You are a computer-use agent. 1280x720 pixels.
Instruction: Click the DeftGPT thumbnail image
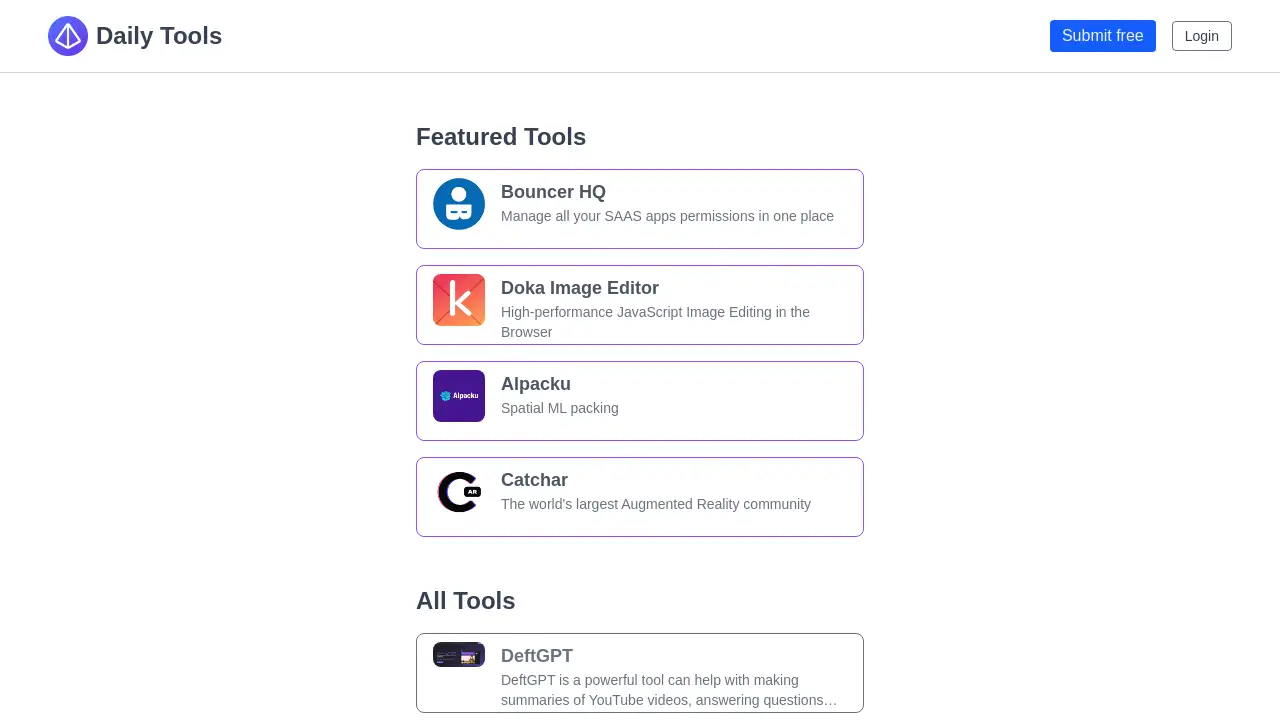pyautogui.click(x=459, y=655)
